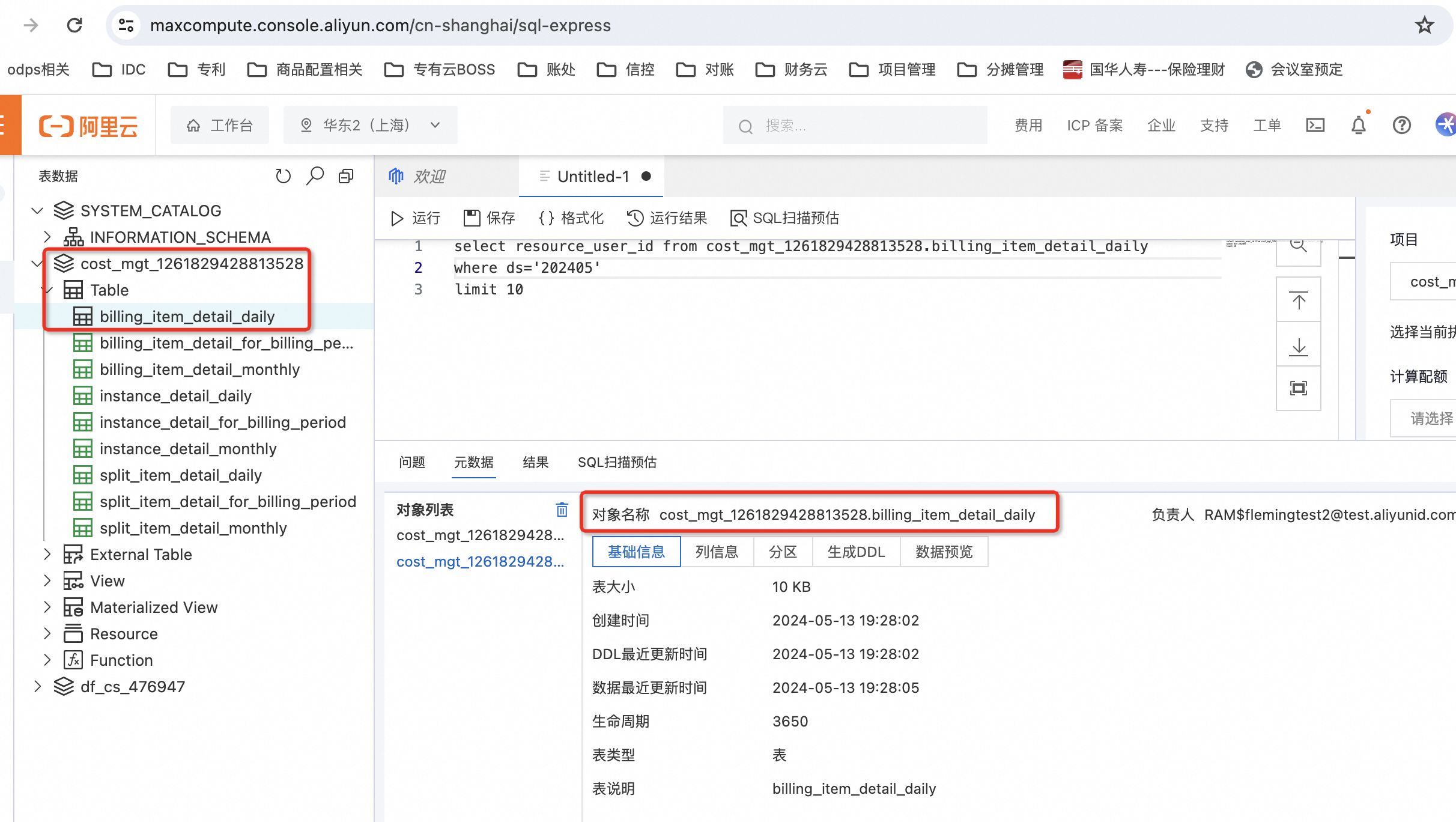Delete object list via trash icon
1456x822 pixels.
(562, 510)
